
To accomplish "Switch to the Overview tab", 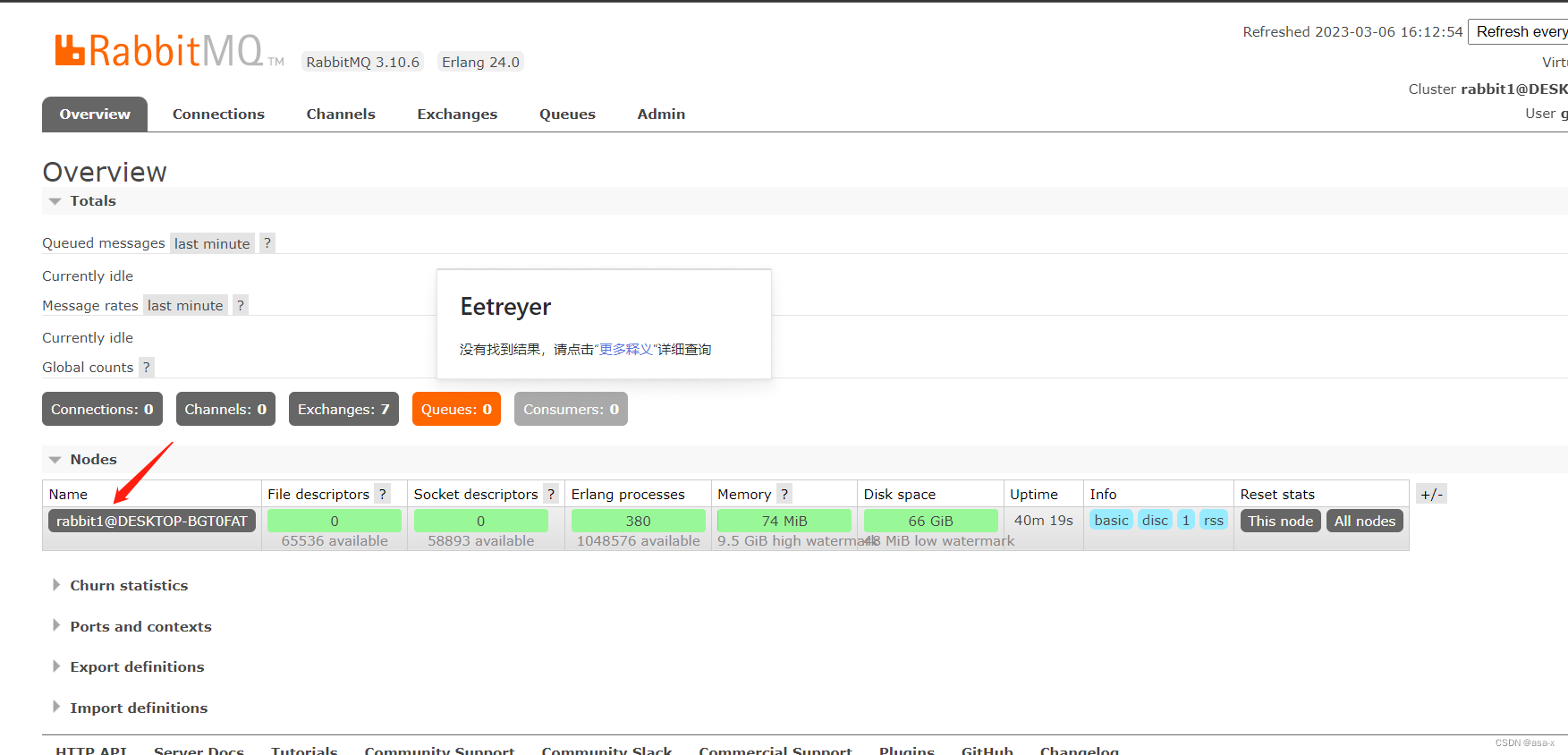I will 95,114.
